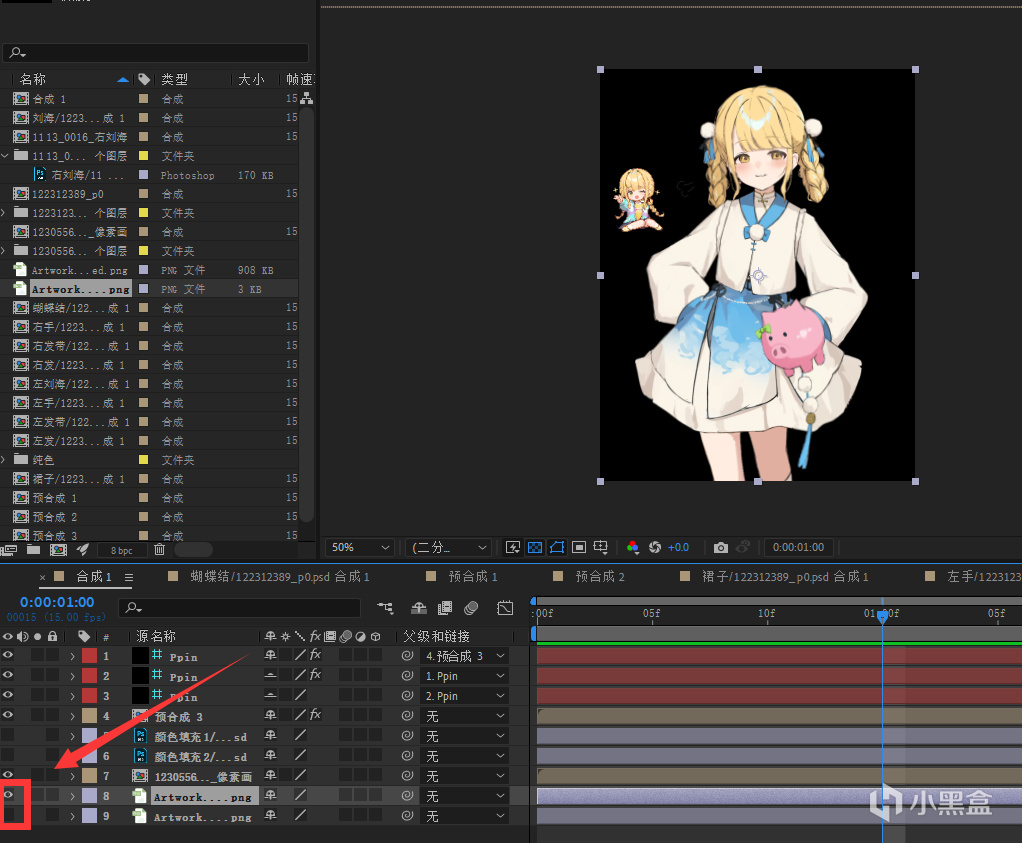Screen dimensions: 1022x843
Task: Click the 类型 column header
Action: pyautogui.click(x=174, y=79)
